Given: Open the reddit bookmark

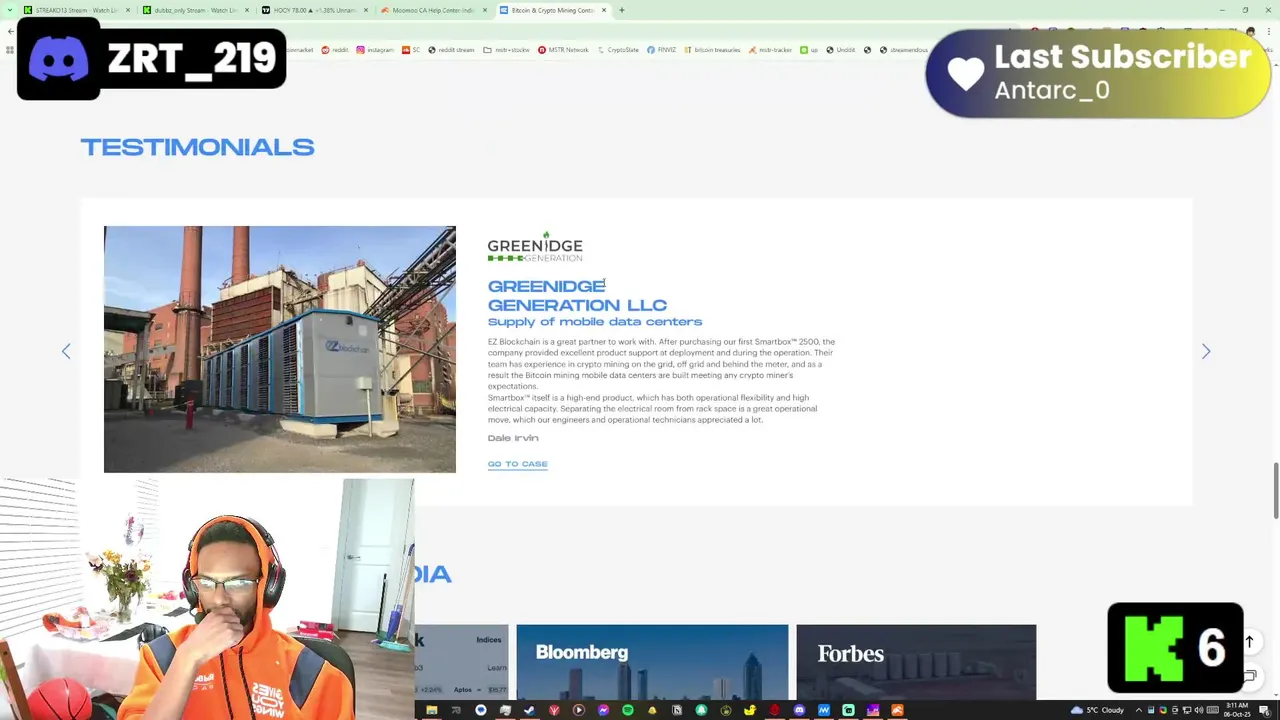Looking at the screenshot, I should click(334, 50).
